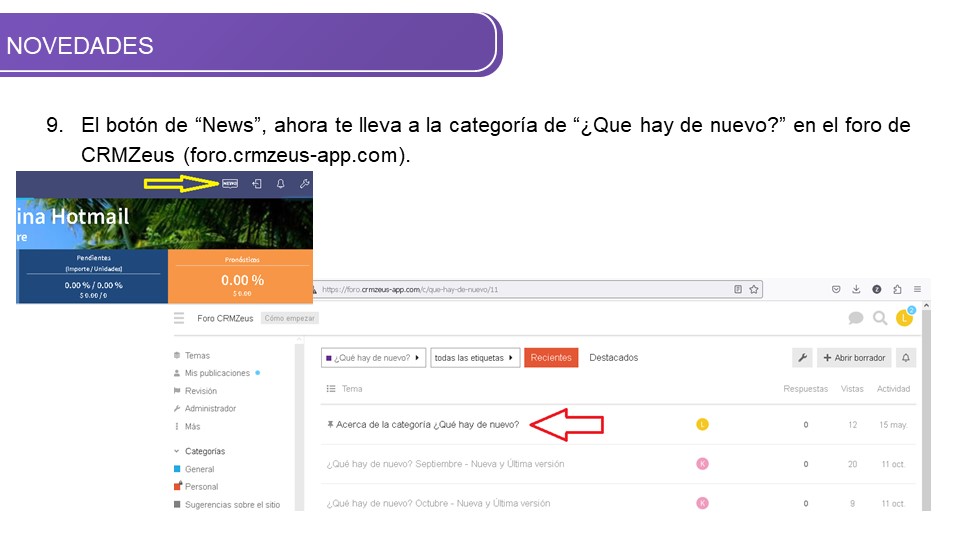Screen dimensions: 960x540
Task: Click the category notification bell button
Action: [906, 358]
